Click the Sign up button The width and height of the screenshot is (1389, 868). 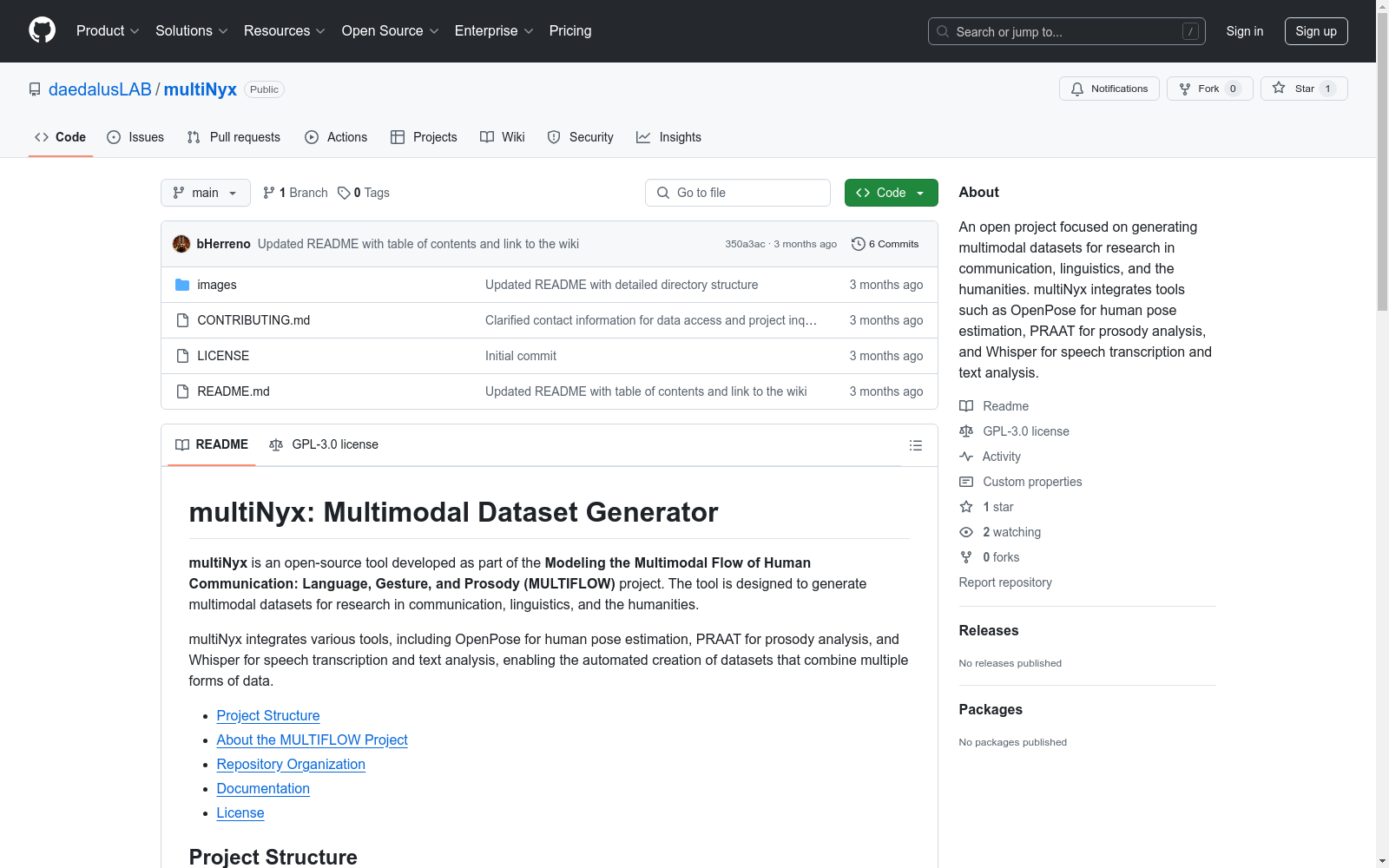pos(1316,31)
